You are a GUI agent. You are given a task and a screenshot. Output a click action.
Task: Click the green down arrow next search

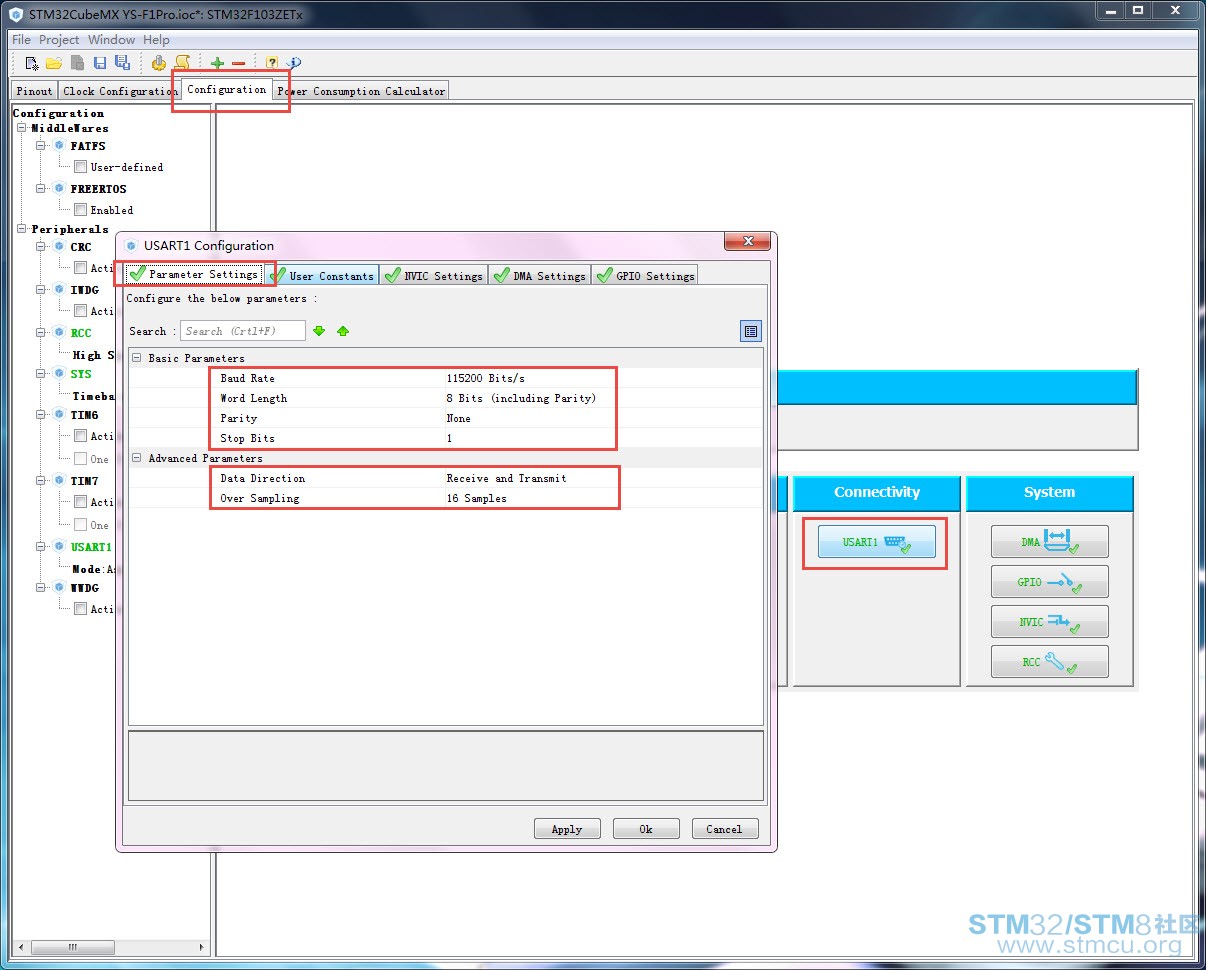pyautogui.click(x=319, y=331)
